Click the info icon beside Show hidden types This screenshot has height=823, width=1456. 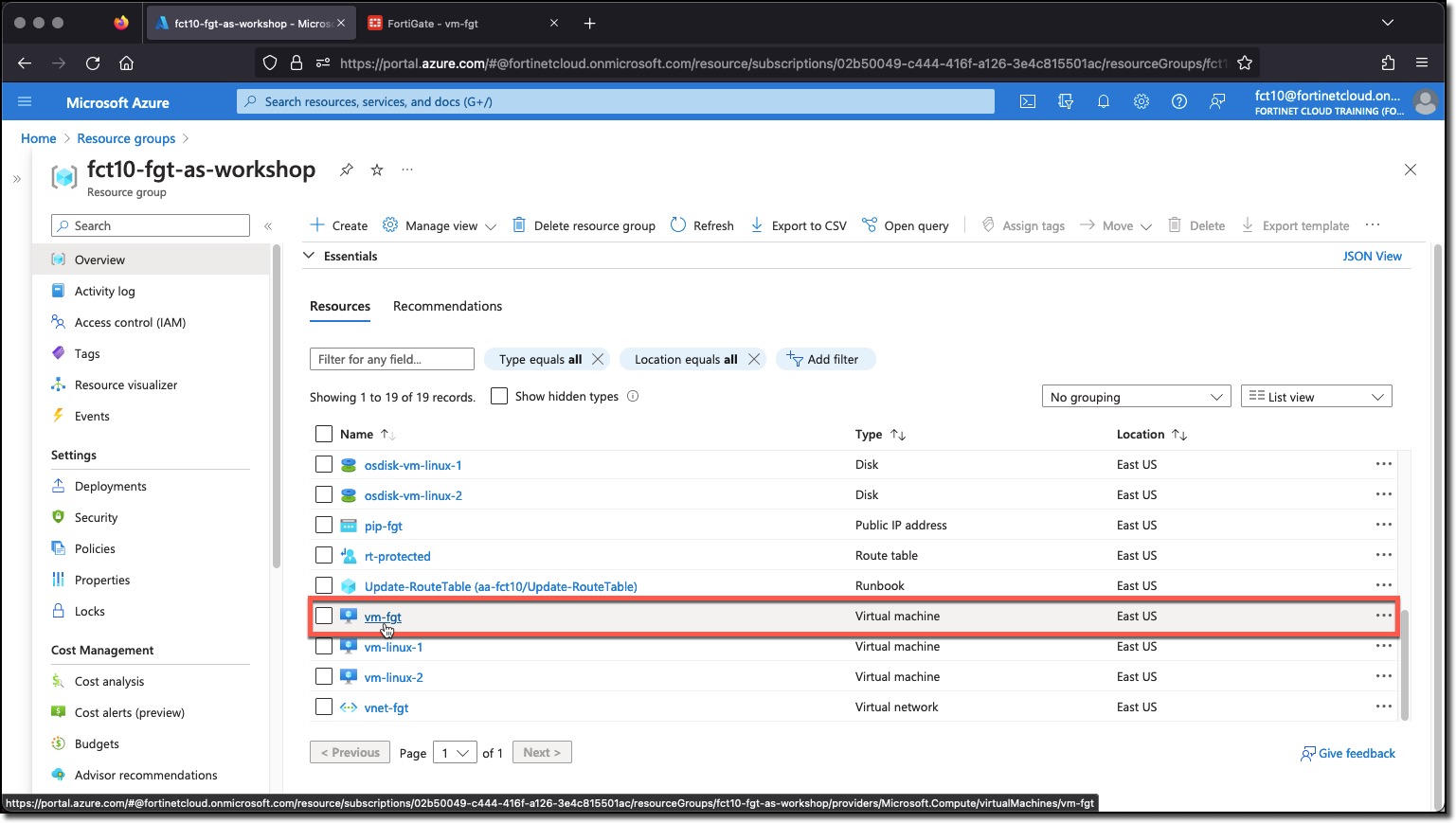coord(633,396)
